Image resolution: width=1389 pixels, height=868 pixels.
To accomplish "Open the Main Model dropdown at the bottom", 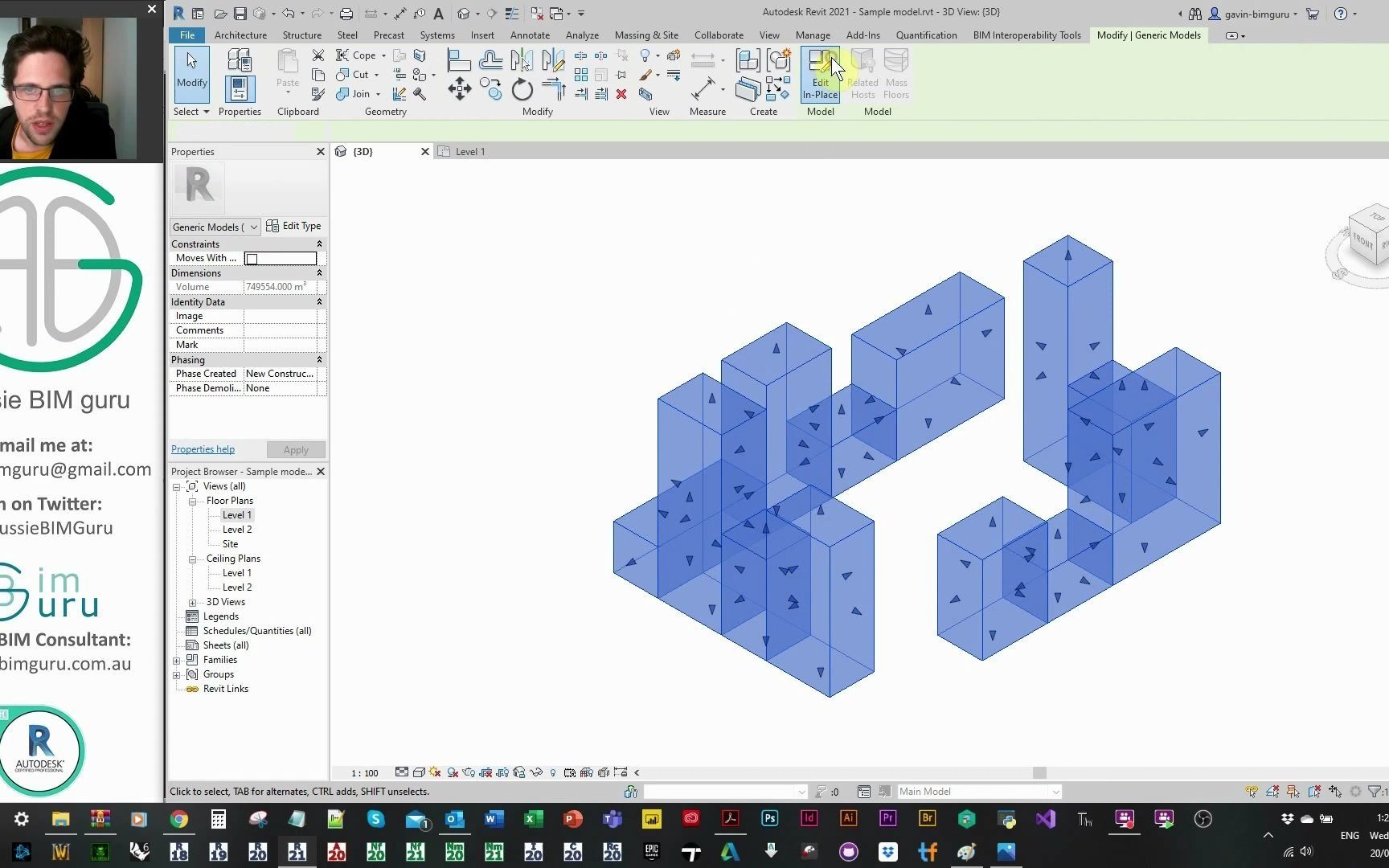I will [1055, 792].
